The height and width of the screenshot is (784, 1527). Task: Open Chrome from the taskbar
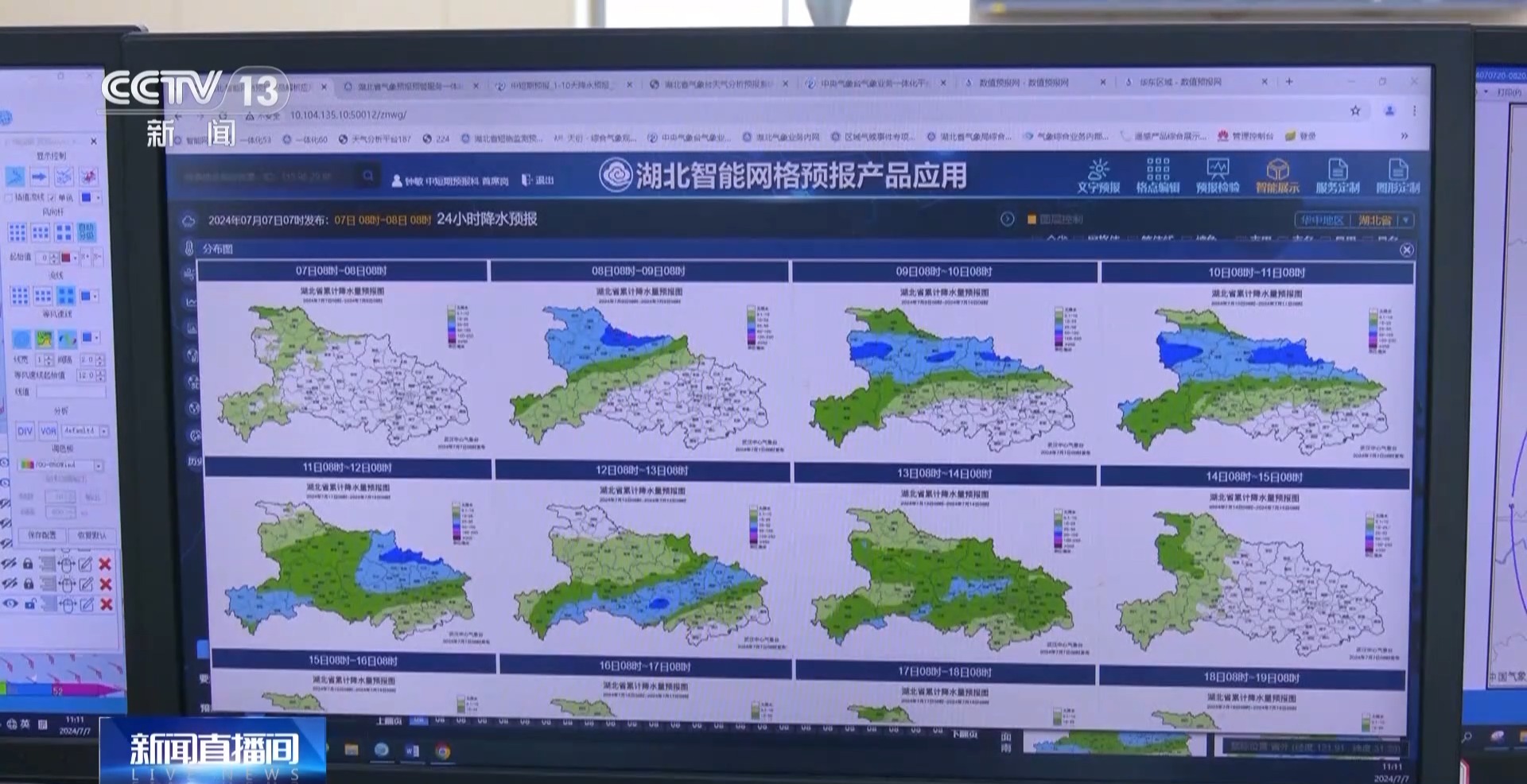point(443,751)
